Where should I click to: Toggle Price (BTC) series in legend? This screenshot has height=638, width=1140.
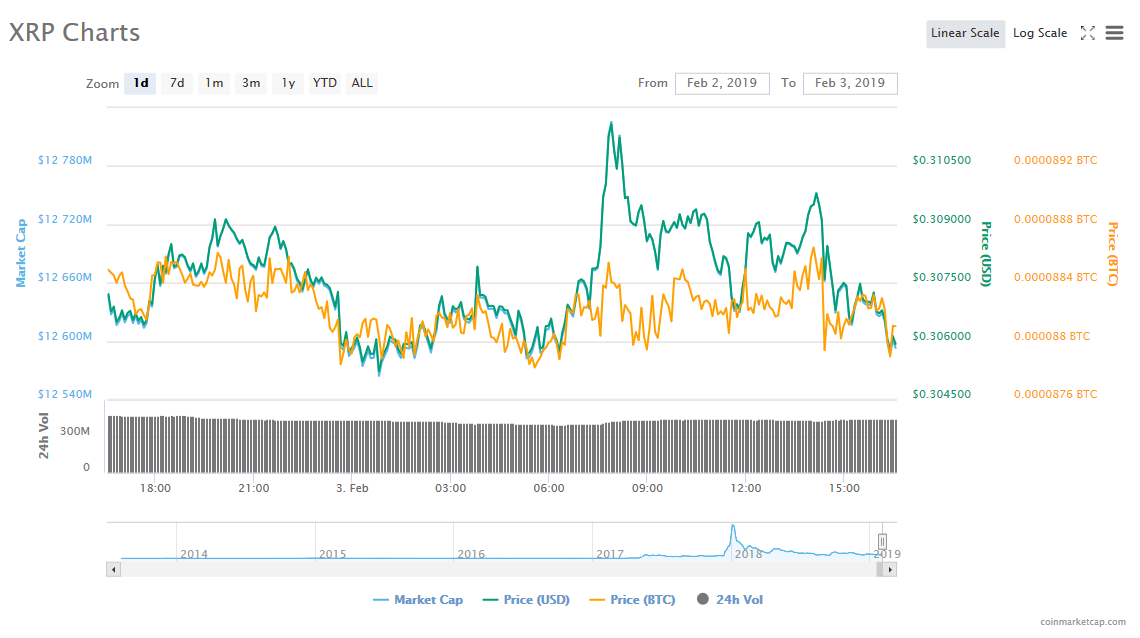(x=633, y=600)
